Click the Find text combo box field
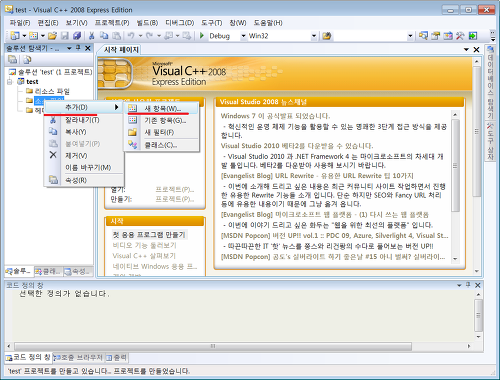This screenshot has width=500, height=380. point(370,36)
